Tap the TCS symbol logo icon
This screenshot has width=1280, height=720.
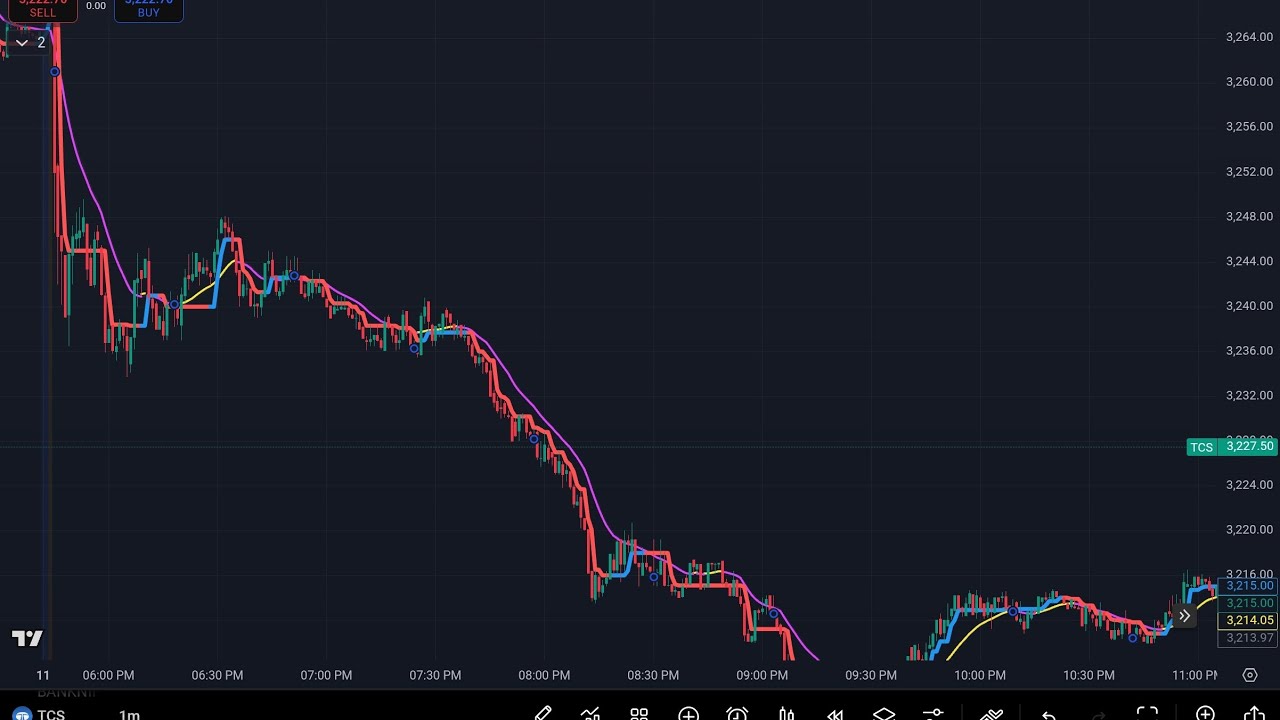pos(21,714)
